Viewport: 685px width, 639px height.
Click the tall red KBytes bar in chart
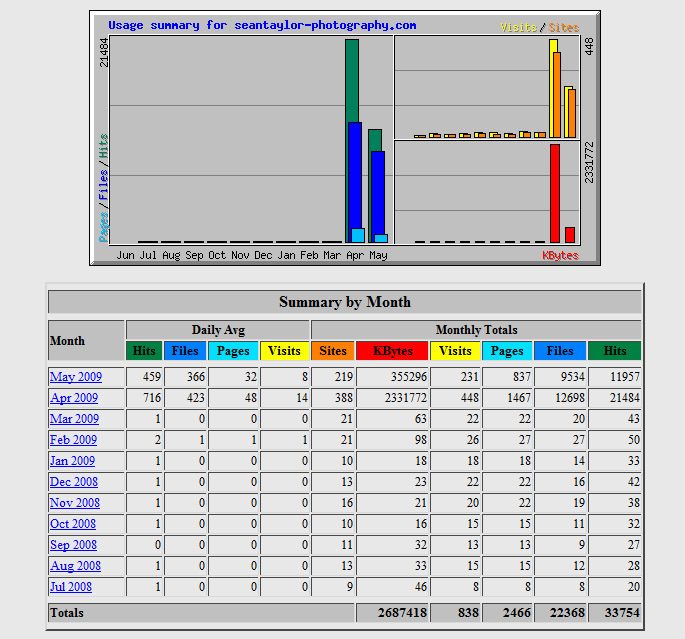(x=555, y=193)
